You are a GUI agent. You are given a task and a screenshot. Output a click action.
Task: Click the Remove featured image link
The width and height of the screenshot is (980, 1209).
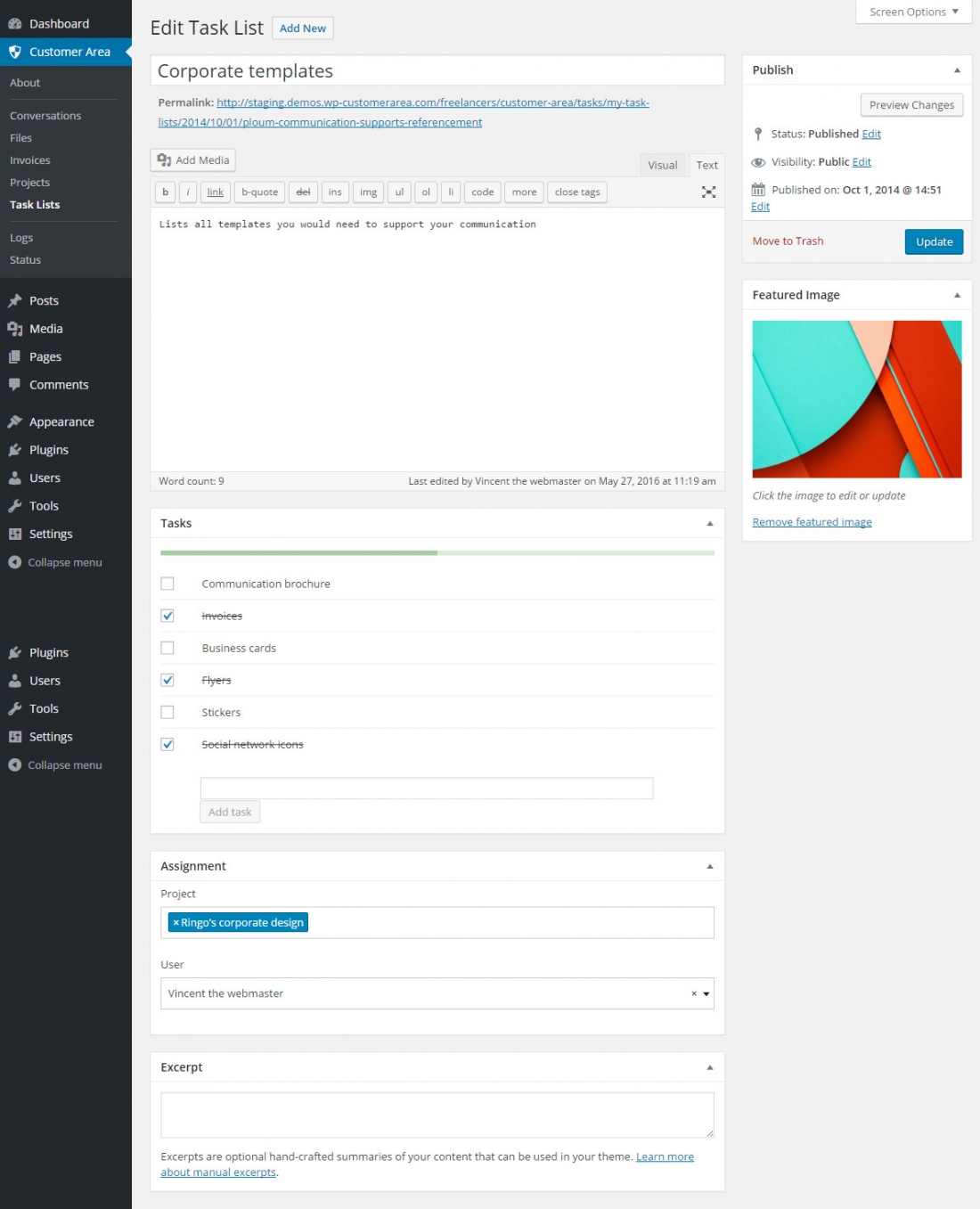(811, 521)
